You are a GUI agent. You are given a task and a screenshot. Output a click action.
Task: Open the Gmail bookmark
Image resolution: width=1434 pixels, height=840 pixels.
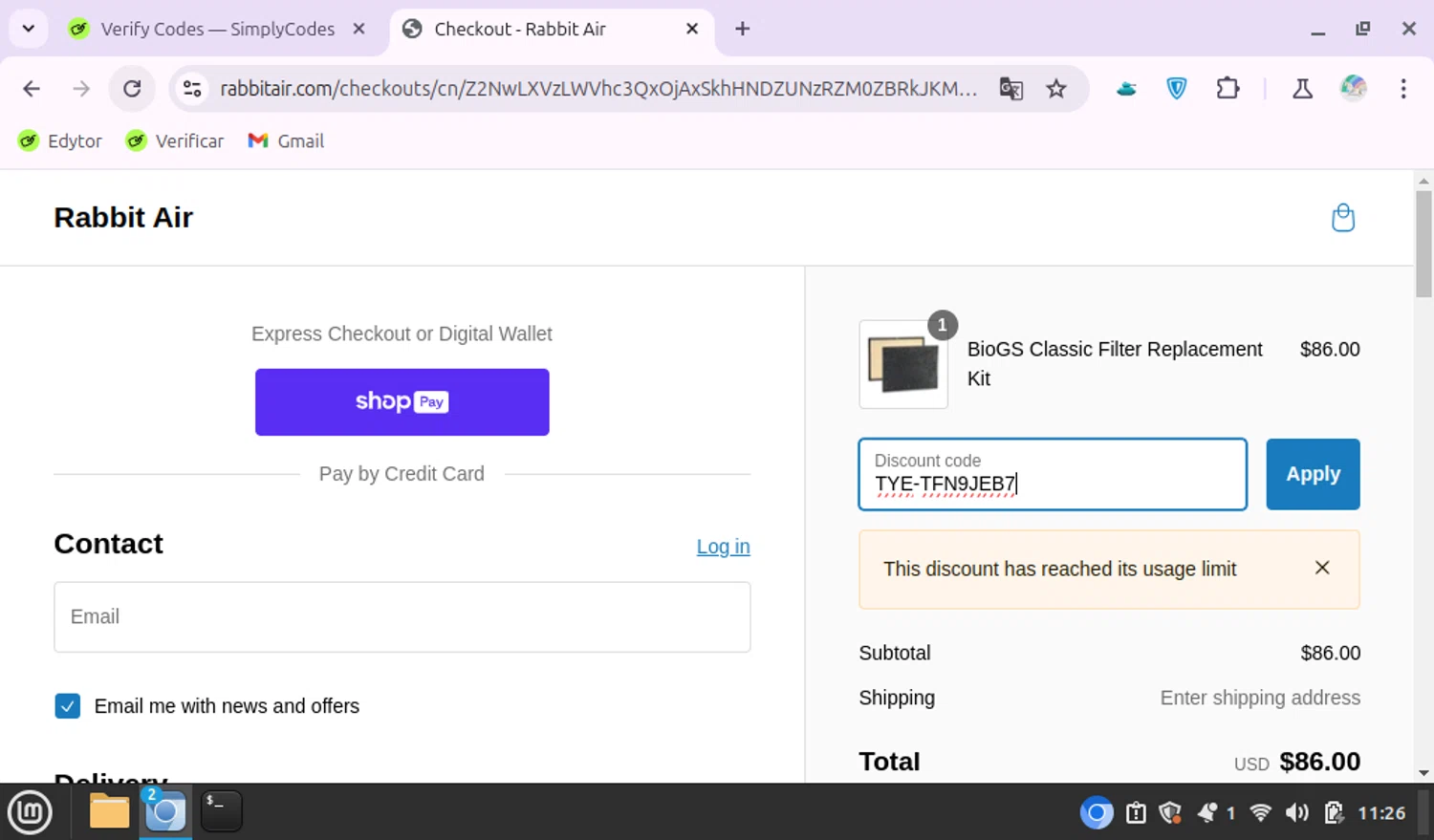pyautogui.click(x=286, y=141)
